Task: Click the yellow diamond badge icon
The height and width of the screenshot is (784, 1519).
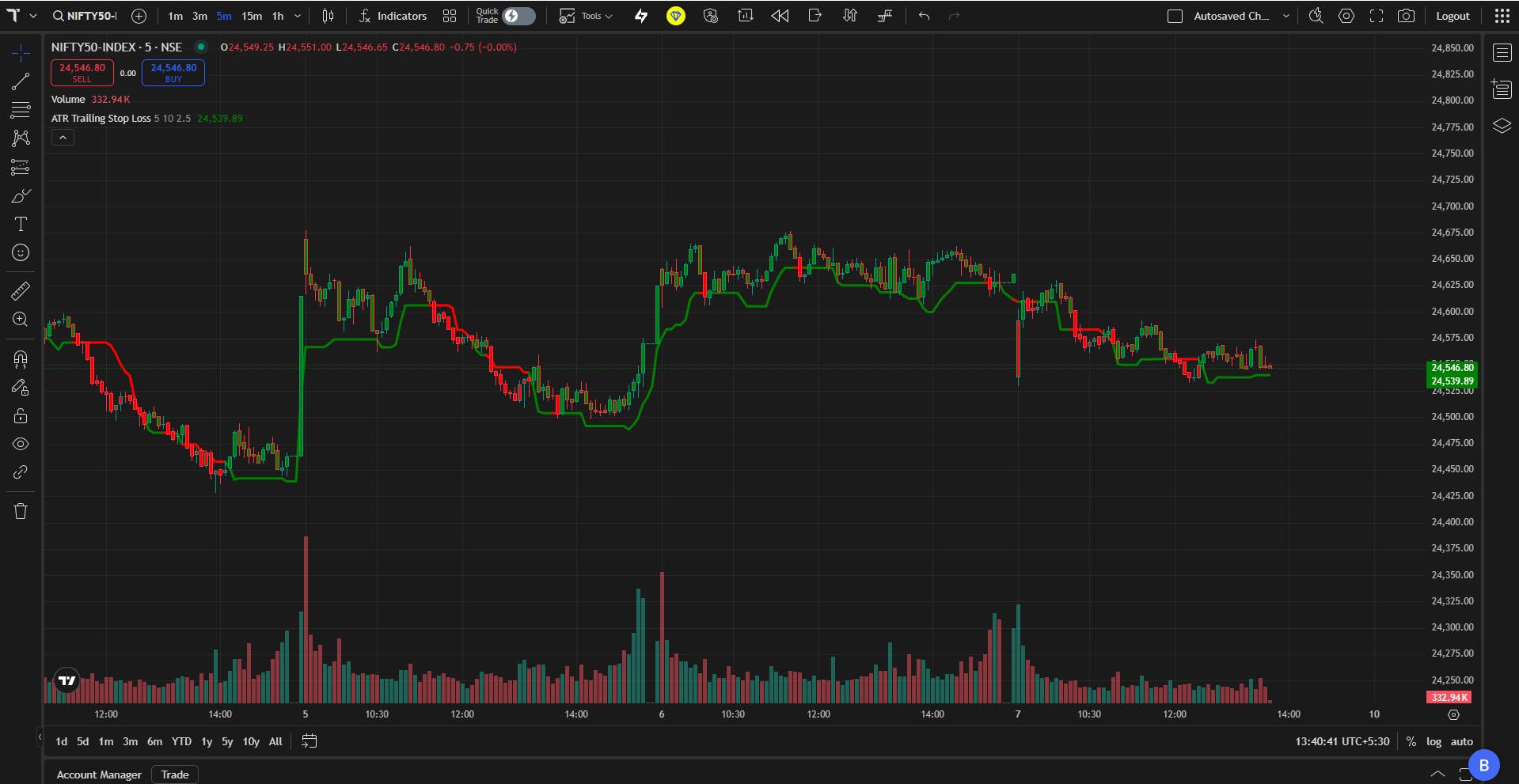Action: 676,16
